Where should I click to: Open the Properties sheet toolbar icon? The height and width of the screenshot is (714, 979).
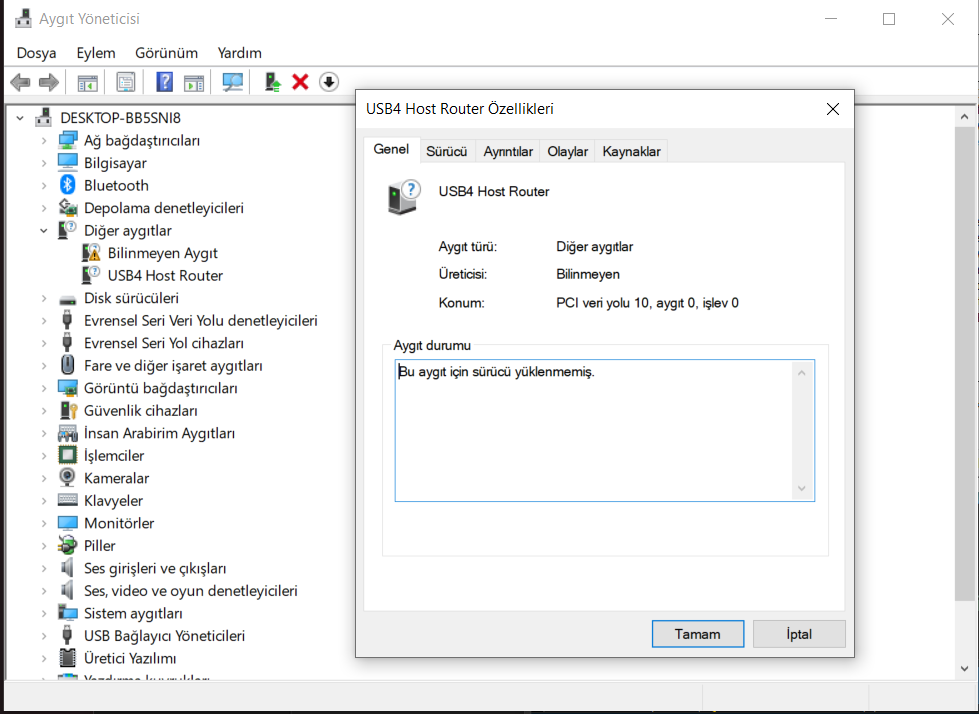(125, 82)
